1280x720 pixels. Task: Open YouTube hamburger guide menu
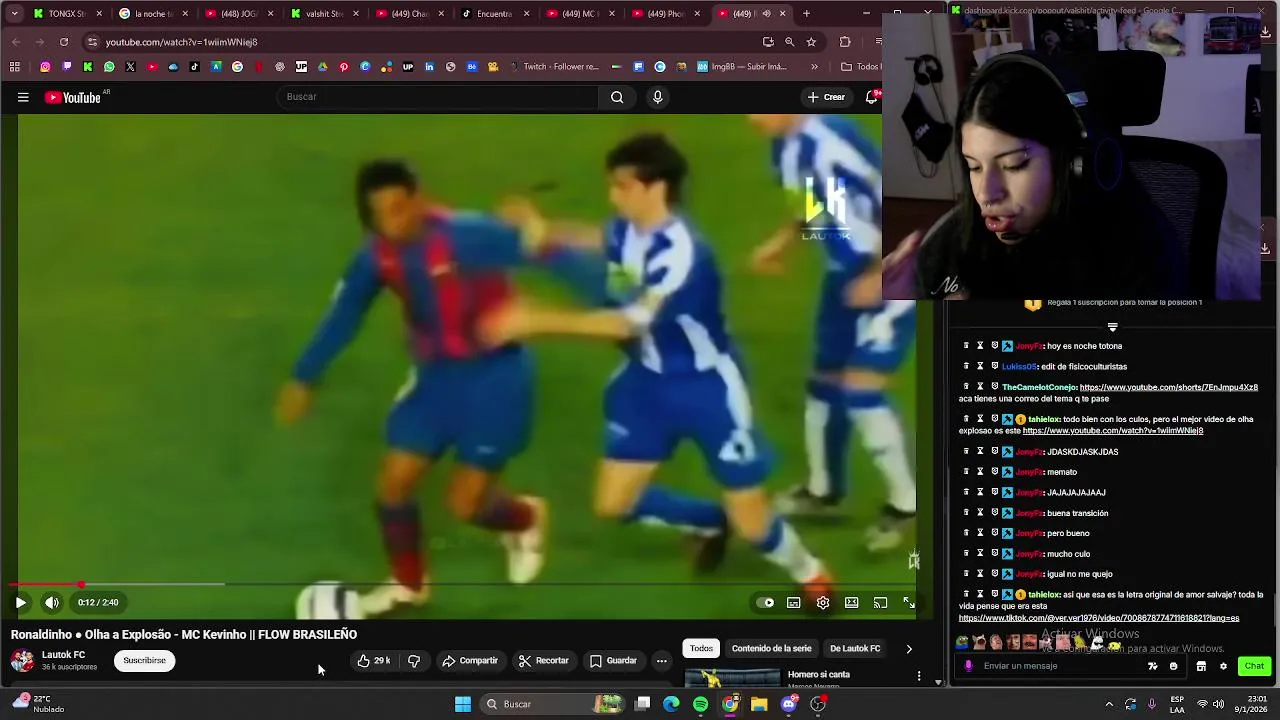coord(23,97)
